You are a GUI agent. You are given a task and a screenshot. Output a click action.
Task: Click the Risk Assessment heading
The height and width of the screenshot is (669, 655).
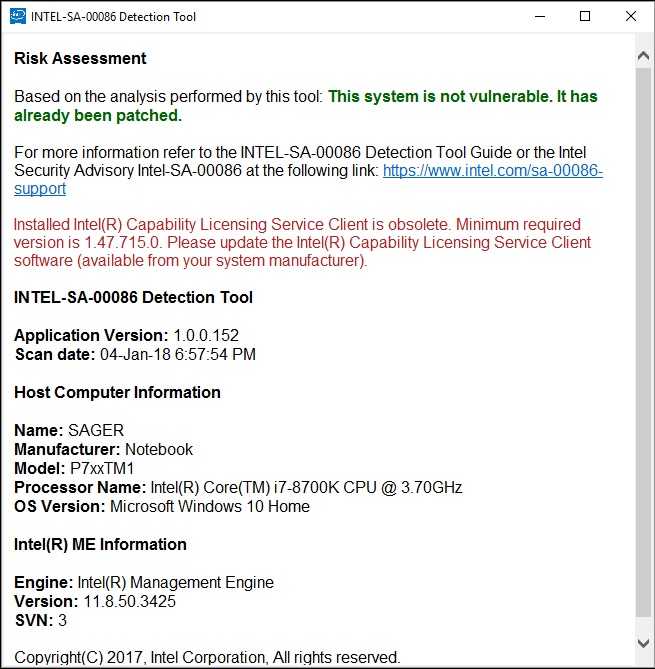coord(80,59)
